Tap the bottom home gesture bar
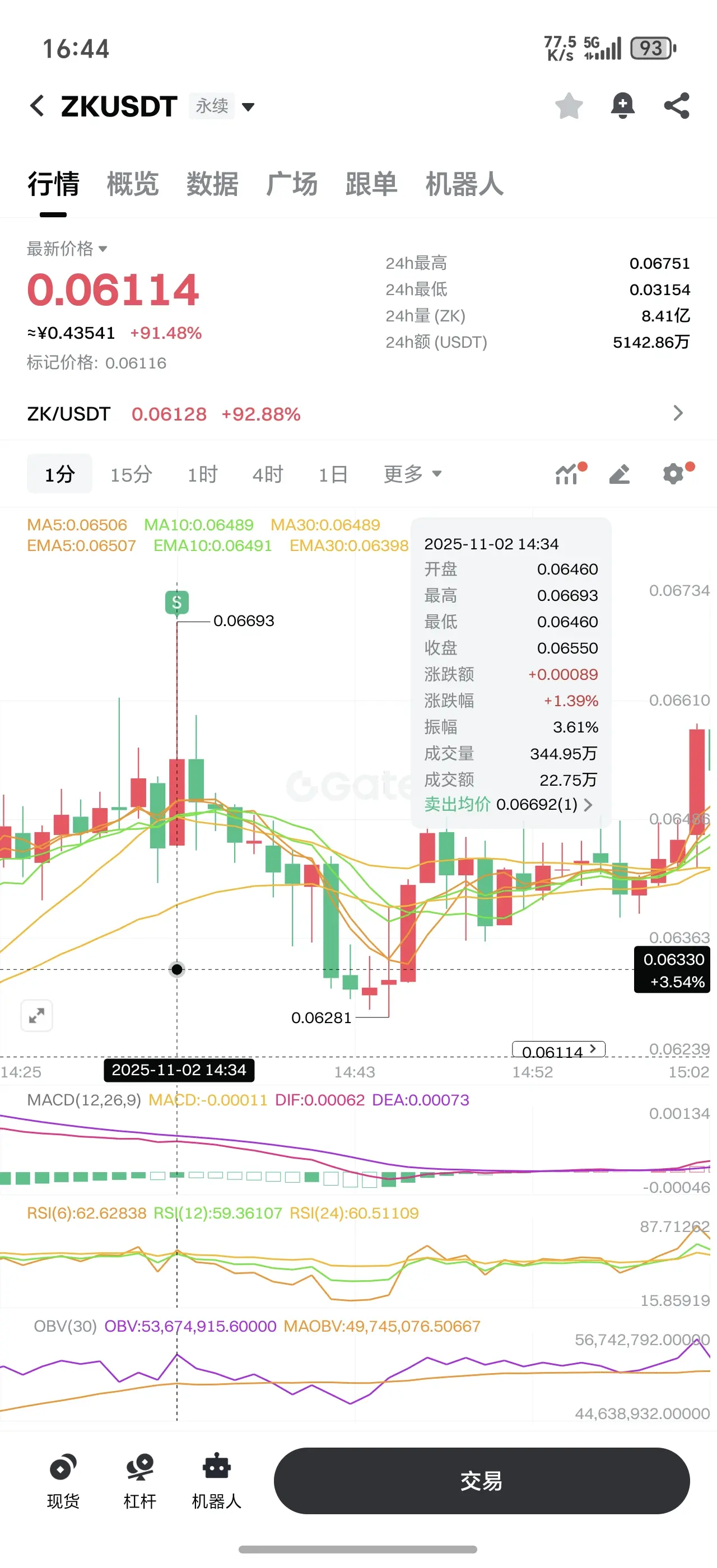 tap(358, 1549)
